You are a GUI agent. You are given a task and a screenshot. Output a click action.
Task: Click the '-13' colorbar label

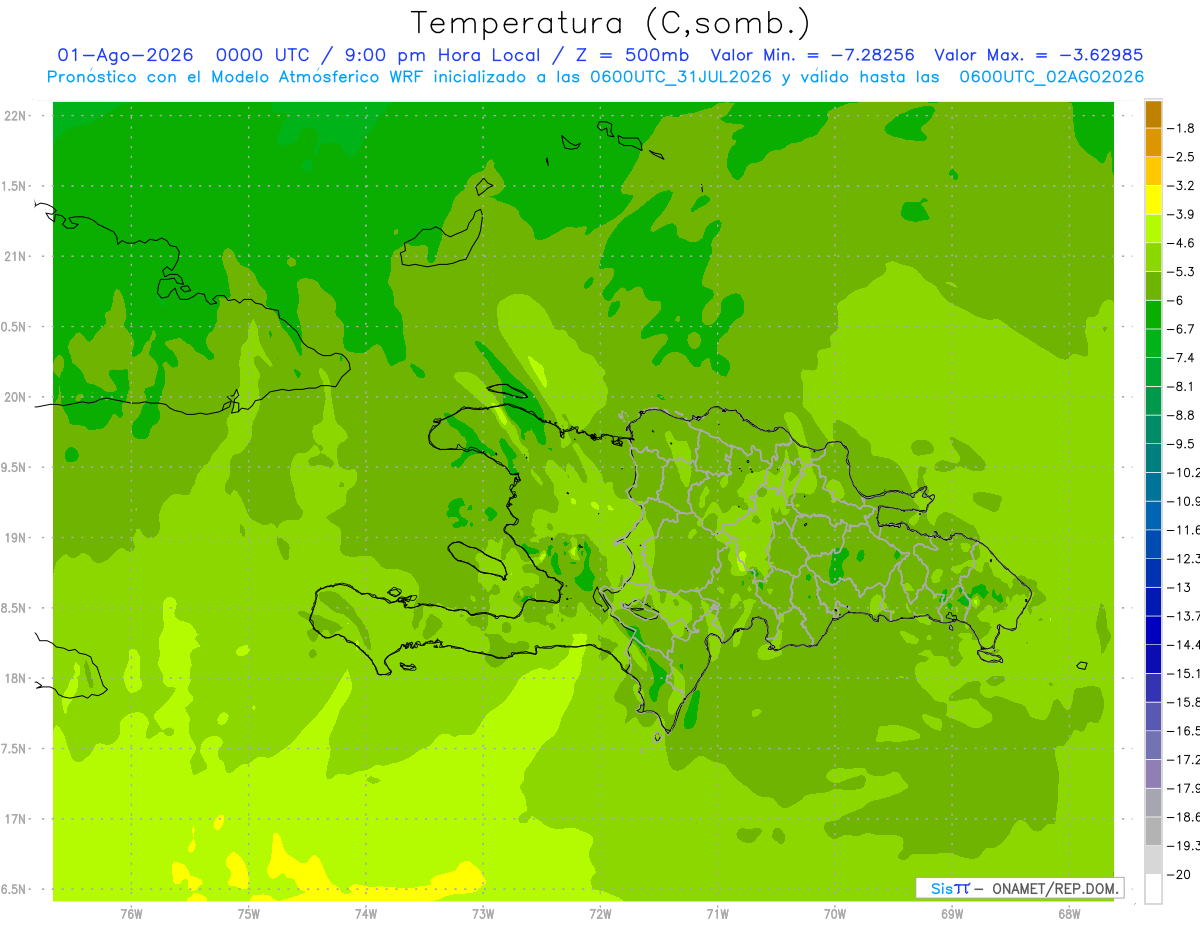[1180, 587]
